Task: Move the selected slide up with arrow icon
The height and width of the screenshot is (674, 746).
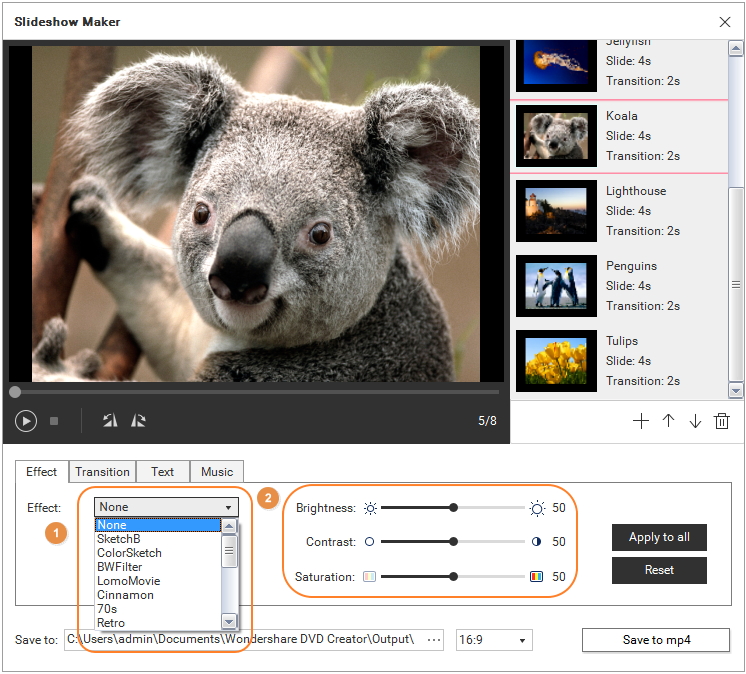Action: (668, 421)
